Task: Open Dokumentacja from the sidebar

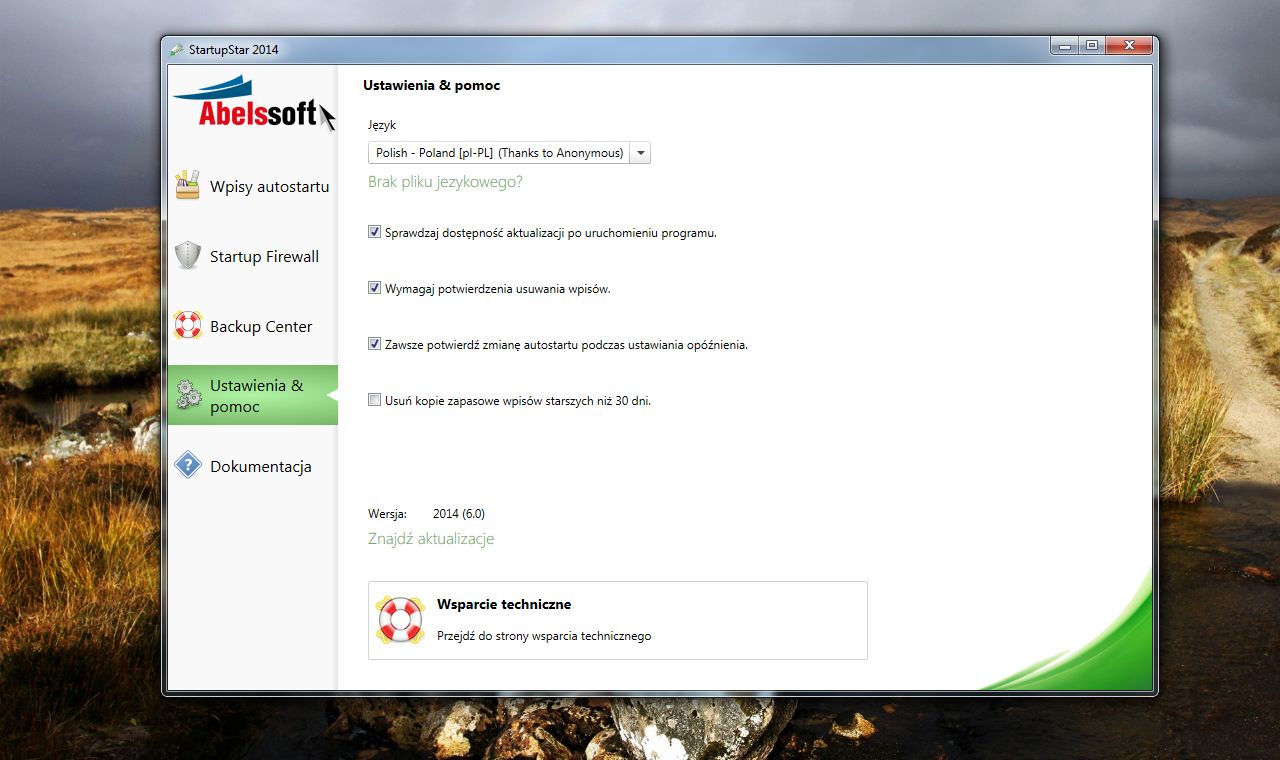Action: 252,465
